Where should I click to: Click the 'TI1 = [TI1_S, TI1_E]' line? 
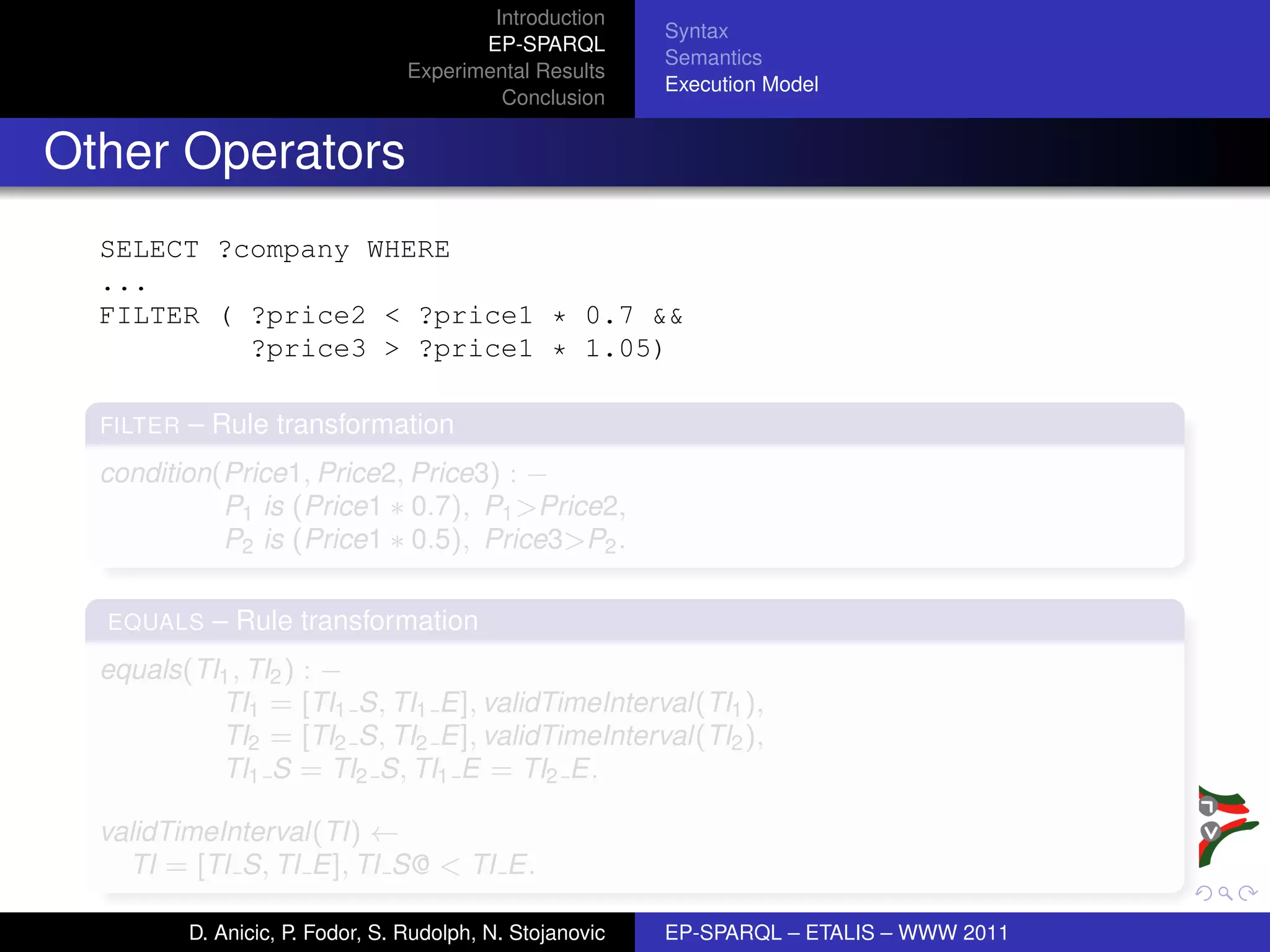click(x=495, y=704)
